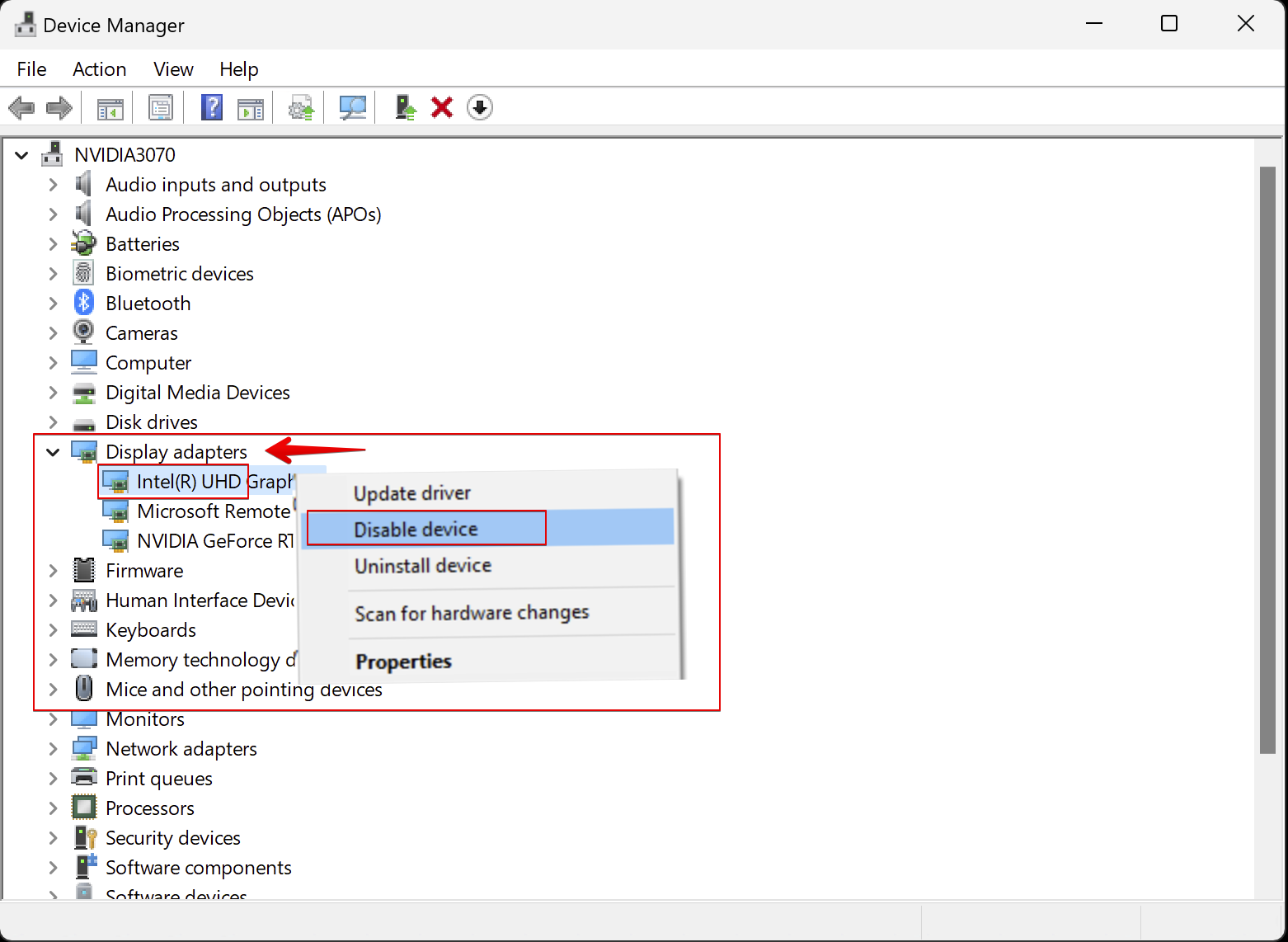The image size is (1288, 942).
Task: Expand the Monitors category
Action: point(53,718)
